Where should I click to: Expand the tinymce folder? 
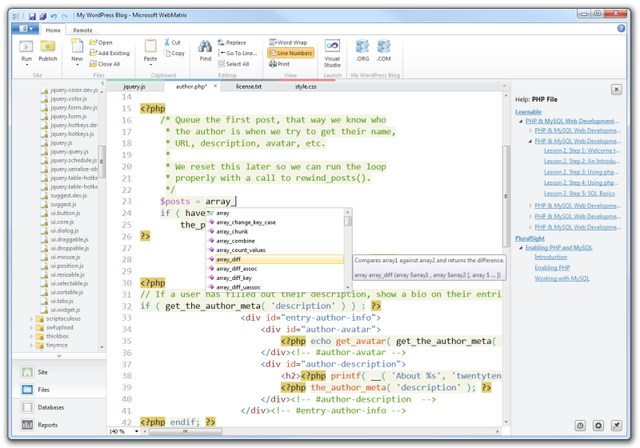(x=31, y=345)
